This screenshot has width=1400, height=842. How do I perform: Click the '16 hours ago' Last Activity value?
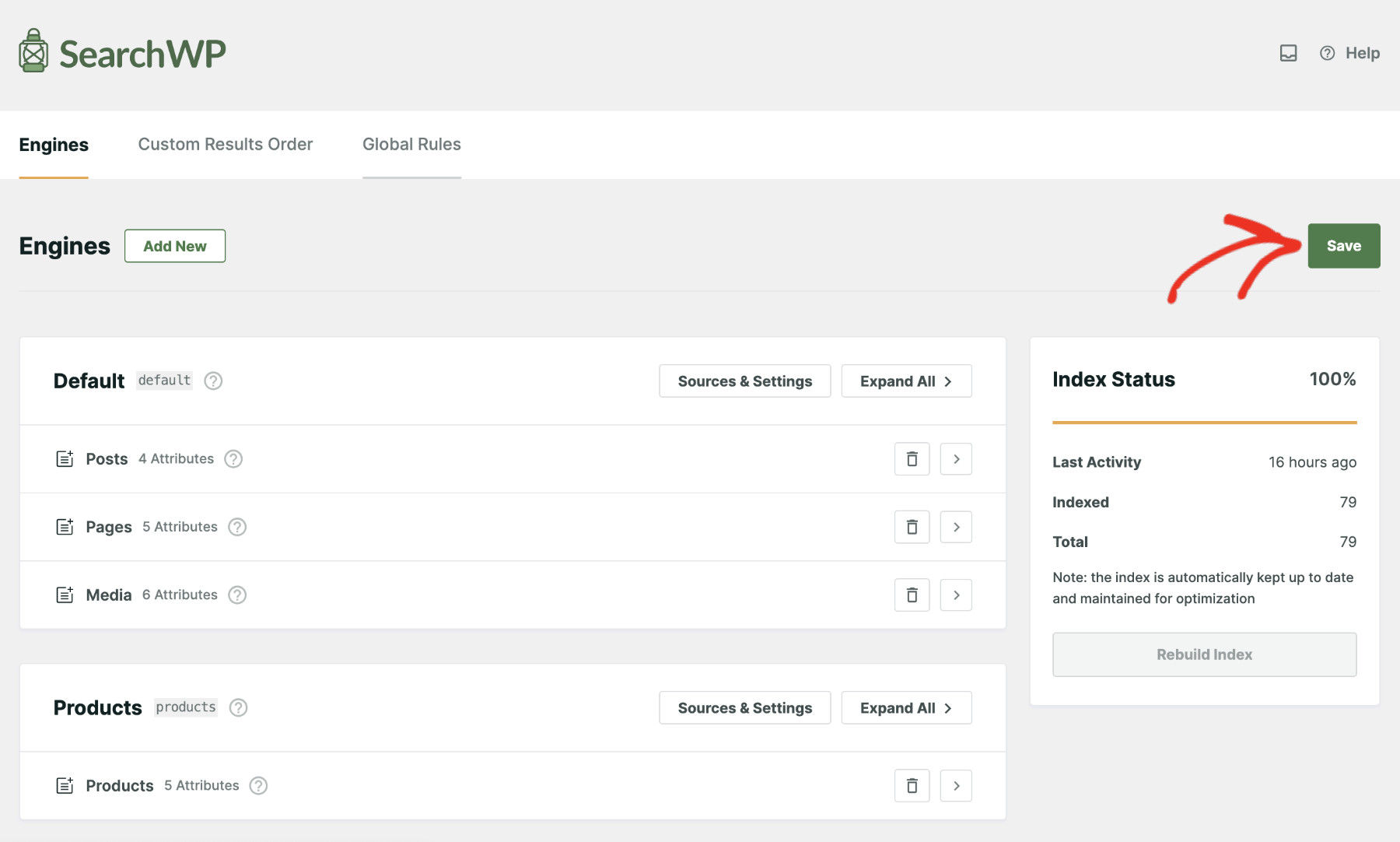(1312, 462)
